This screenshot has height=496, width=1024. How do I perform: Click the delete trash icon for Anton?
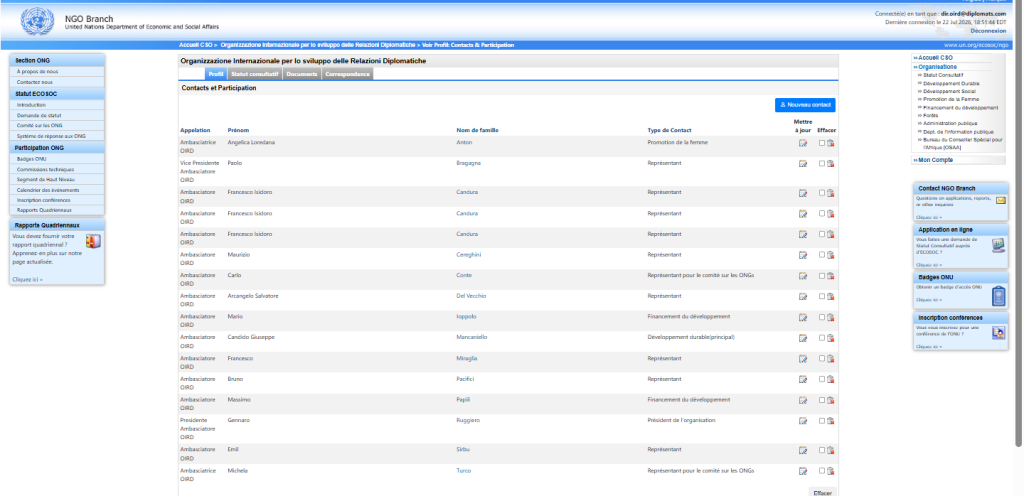click(x=831, y=144)
